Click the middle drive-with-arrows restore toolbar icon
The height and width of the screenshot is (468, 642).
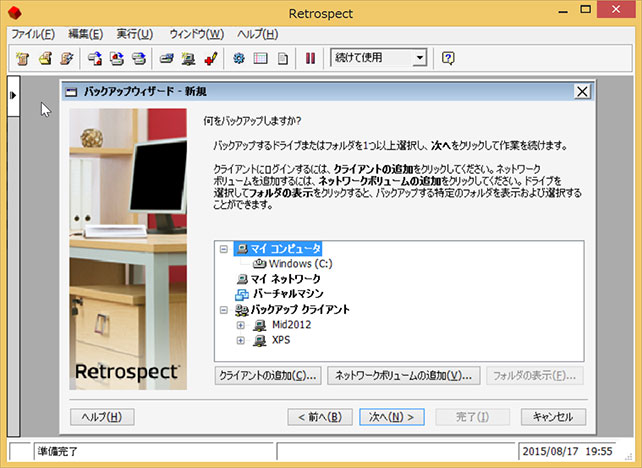tap(117, 58)
